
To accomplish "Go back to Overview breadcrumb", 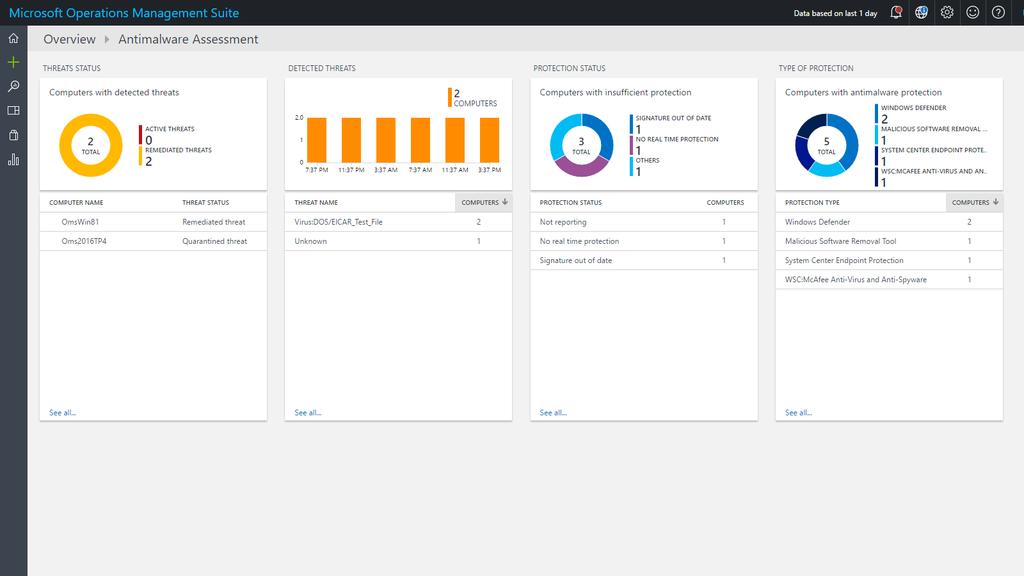I will tap(69, 39).
